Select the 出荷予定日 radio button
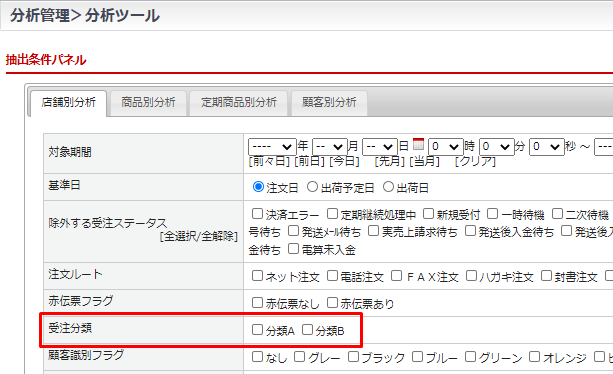613x374 pixels. click(312, 187)
